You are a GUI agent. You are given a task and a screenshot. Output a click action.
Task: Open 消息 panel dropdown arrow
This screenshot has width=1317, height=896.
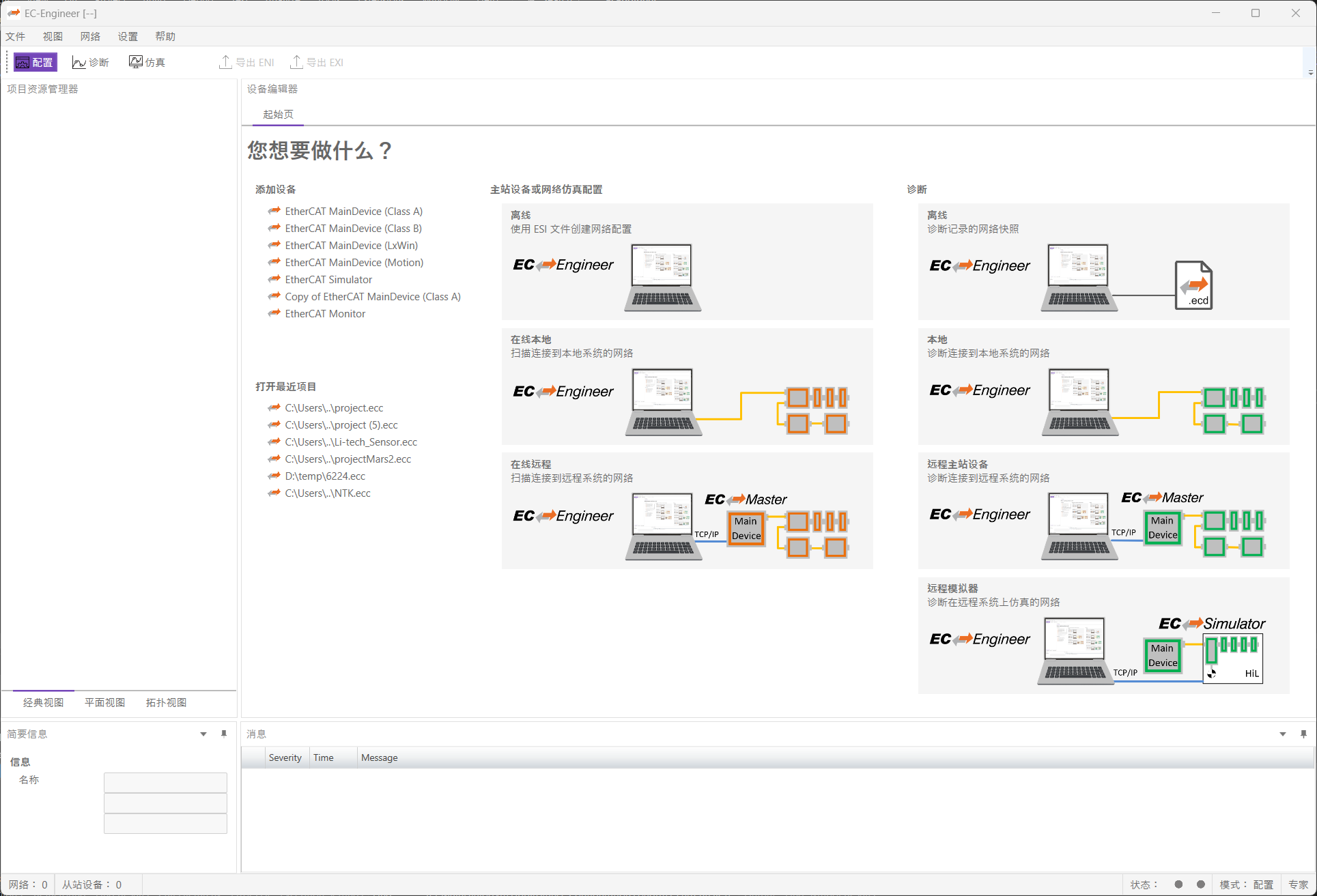coord(1283,734)
